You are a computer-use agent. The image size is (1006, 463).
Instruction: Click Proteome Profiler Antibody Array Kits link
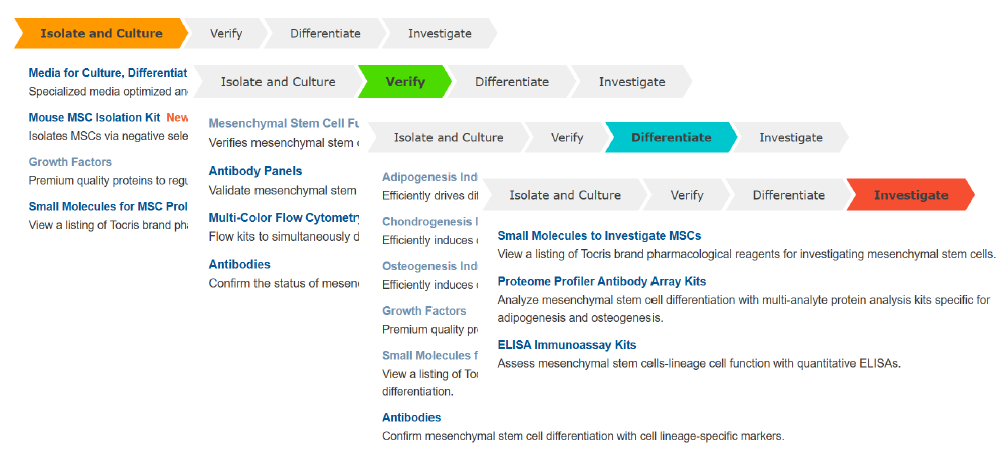click(x=601, y=282)
